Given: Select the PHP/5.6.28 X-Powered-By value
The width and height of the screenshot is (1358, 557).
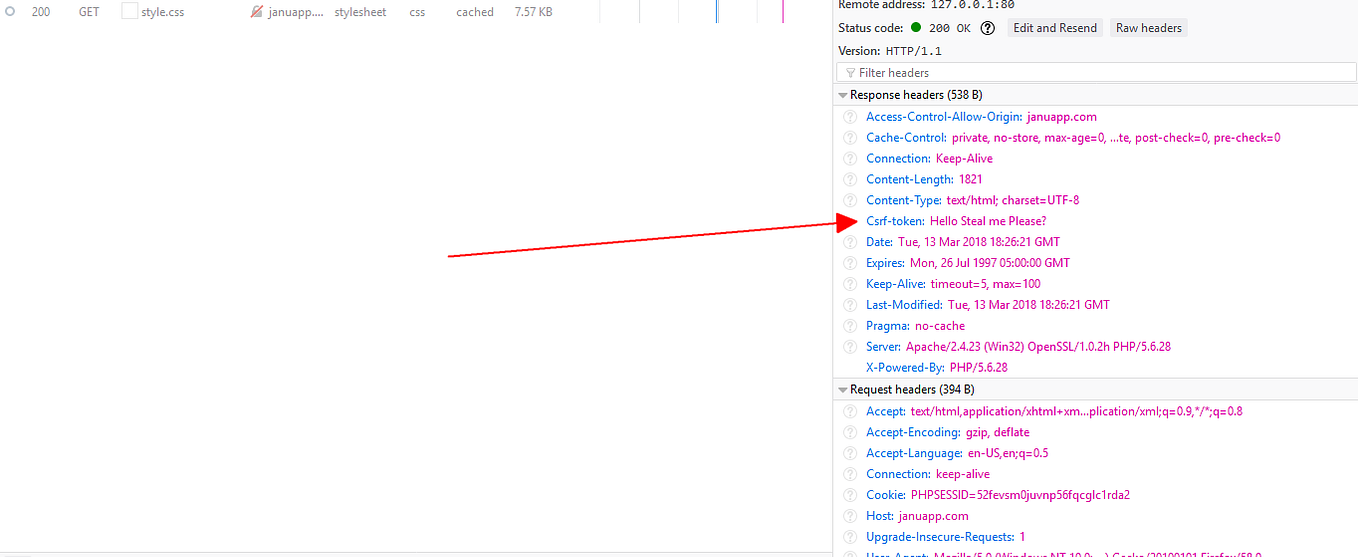Looking at the screenshot, I should coord(979,368).
